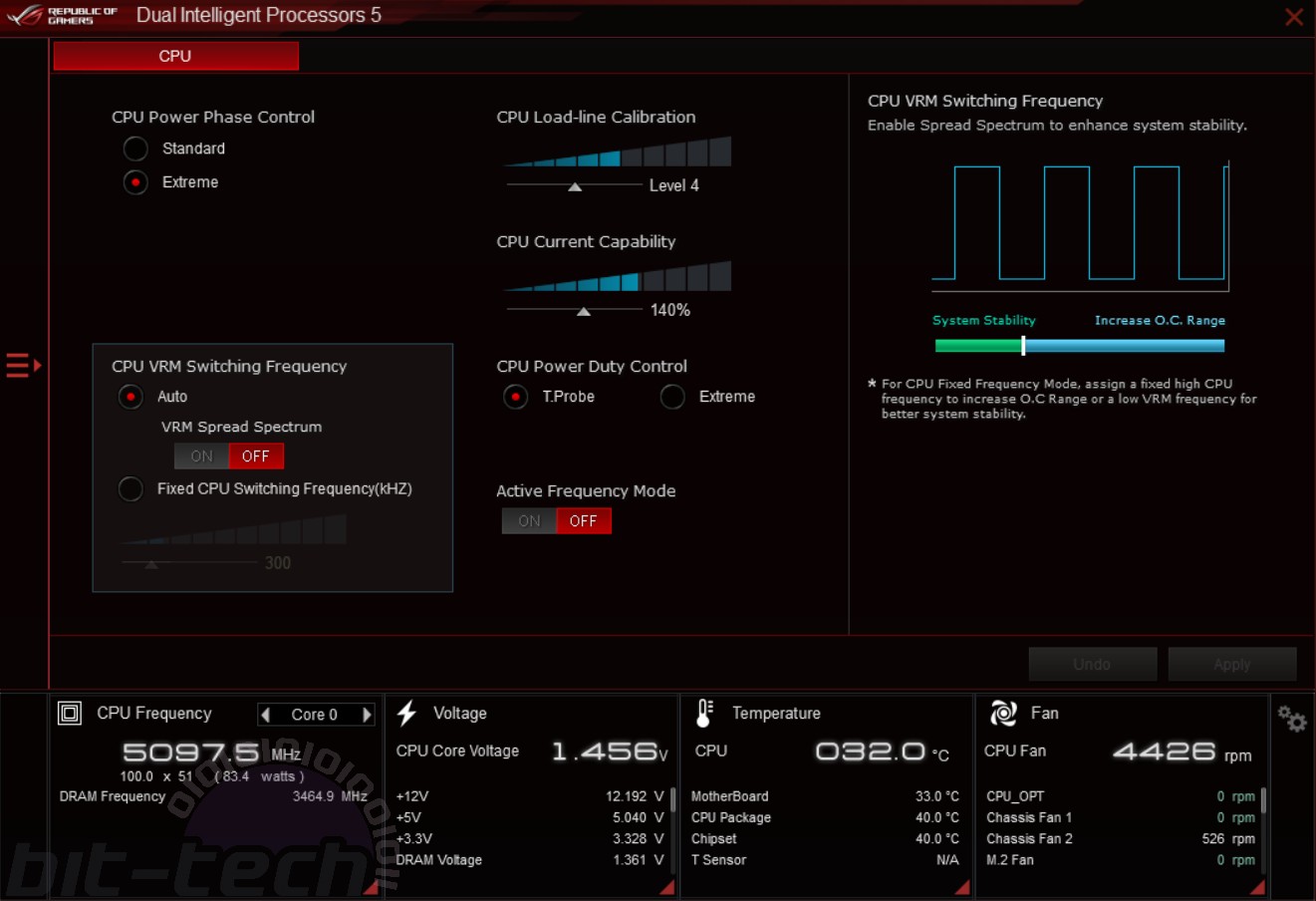This screenshot has height=901, width=1316.
Task: Click the Load-line Calibration level bar graph
Action: (x=618, y=151)
